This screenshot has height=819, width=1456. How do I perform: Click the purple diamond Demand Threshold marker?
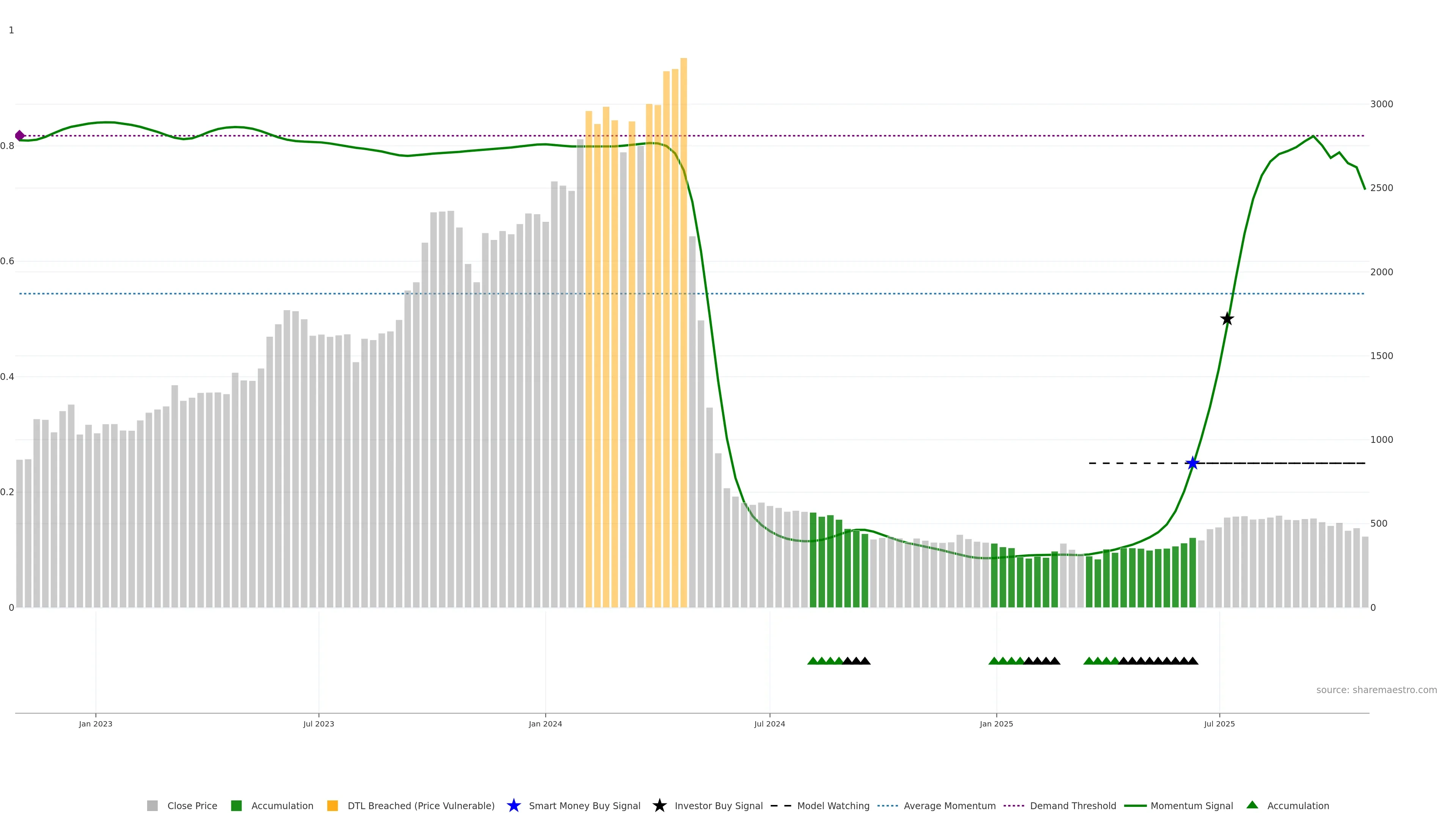tap(20, 136)
